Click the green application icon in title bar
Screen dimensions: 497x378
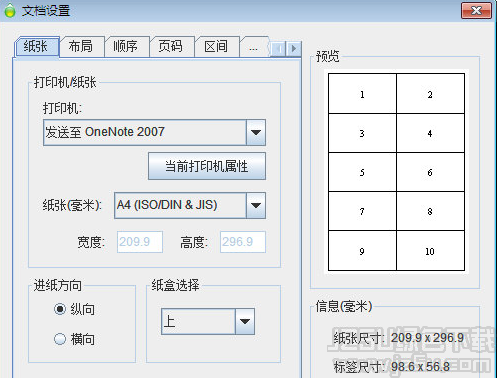(10, 10)
